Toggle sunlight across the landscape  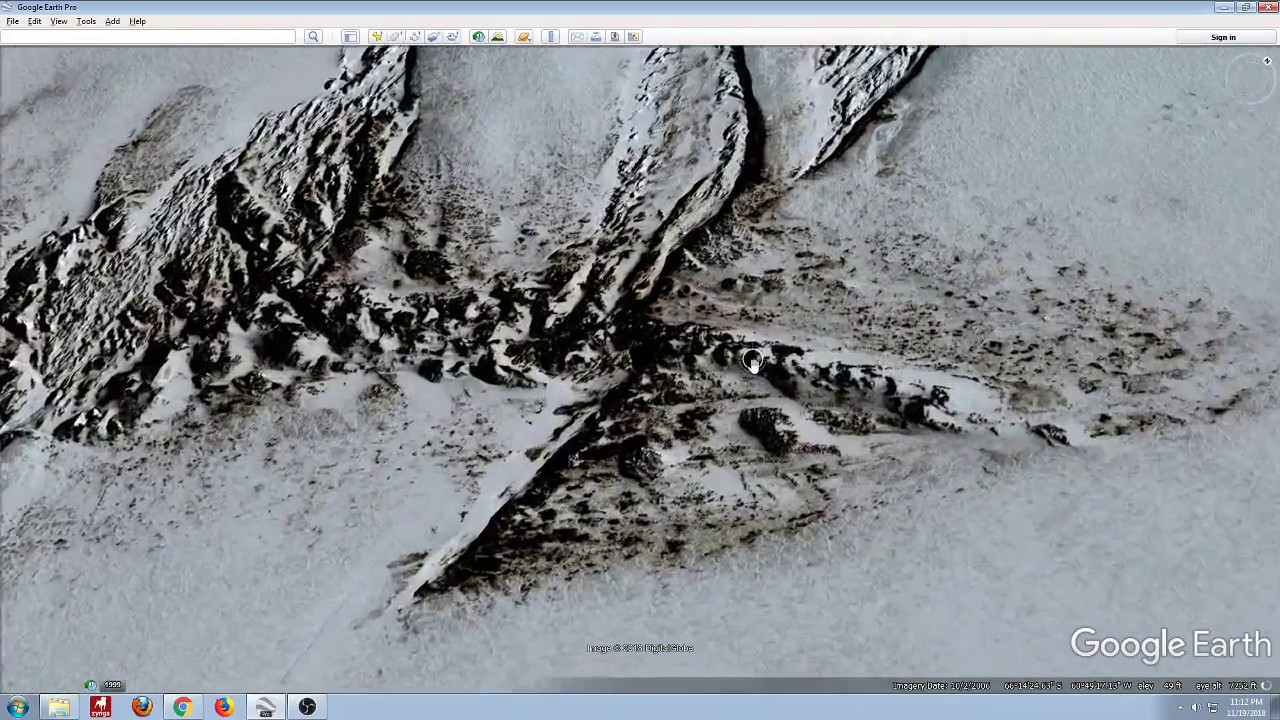pos(498,37)
